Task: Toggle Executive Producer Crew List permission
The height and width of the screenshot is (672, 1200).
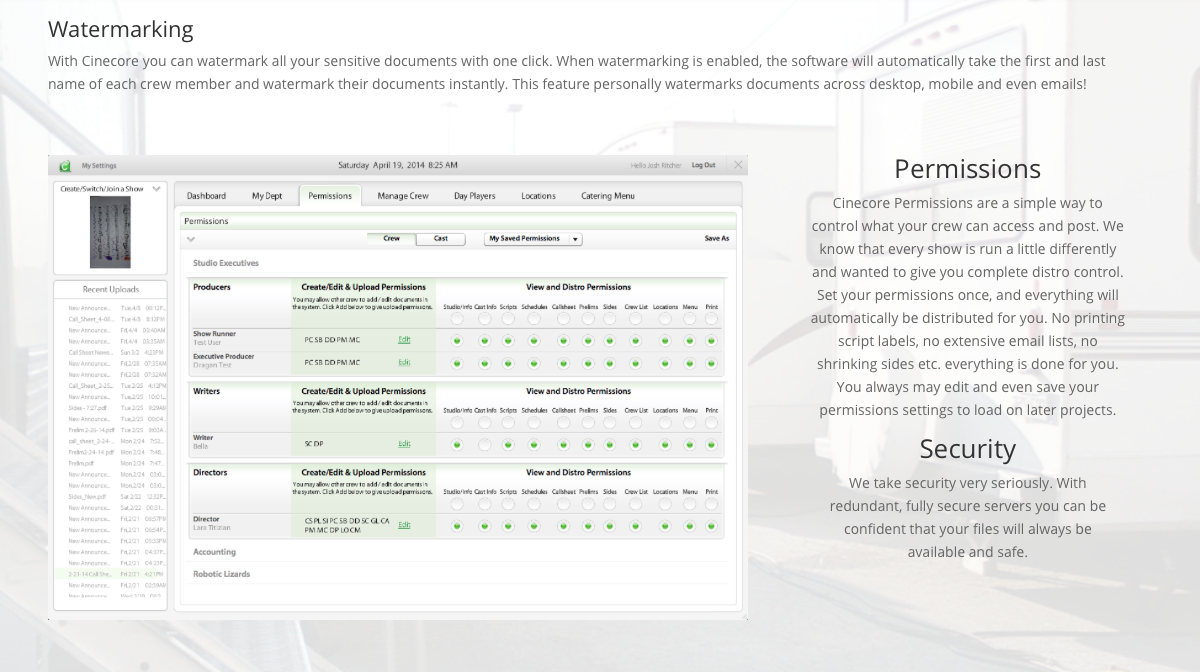Action: [x=636, y=362]
